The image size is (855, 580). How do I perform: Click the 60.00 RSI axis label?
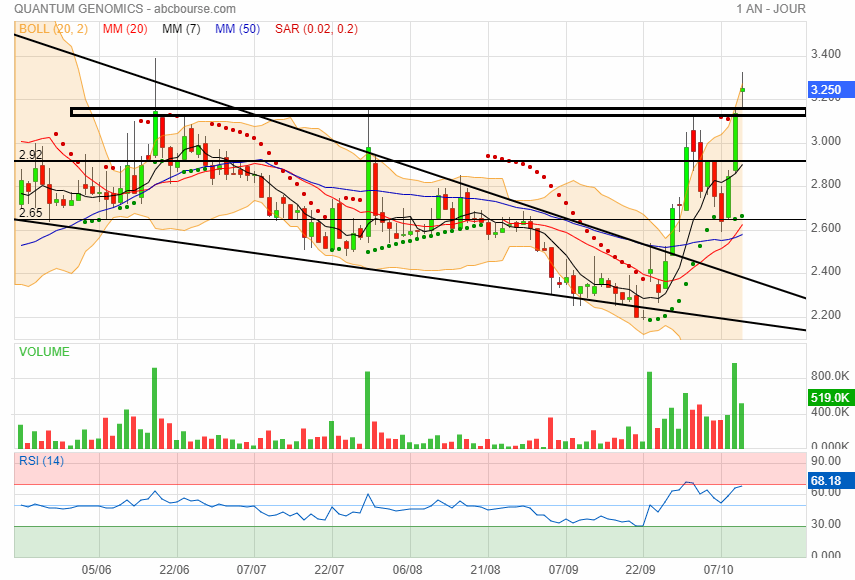(x=826, y=492)
